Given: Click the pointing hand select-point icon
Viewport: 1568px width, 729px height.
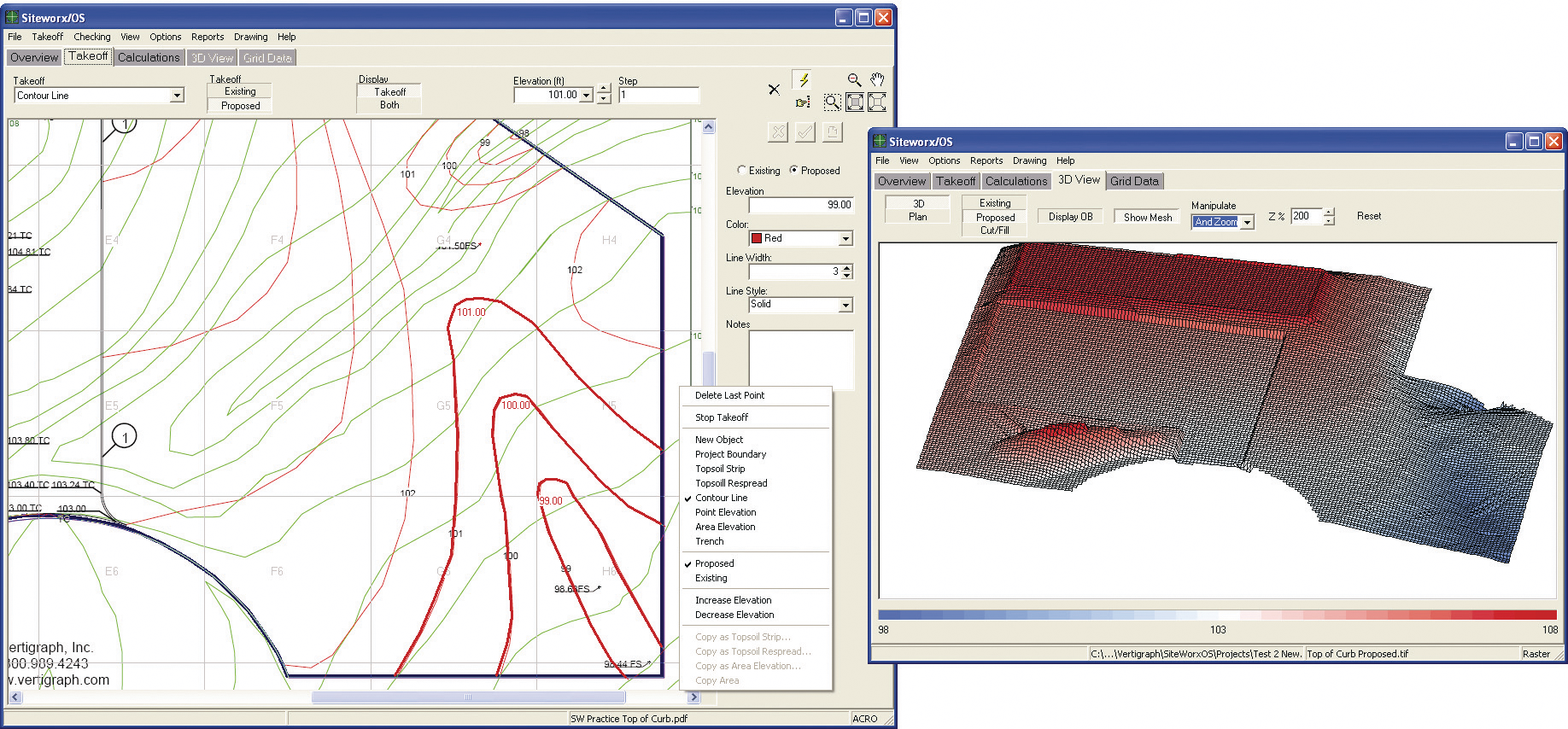Looking at the screenshot, I should 803,102.
